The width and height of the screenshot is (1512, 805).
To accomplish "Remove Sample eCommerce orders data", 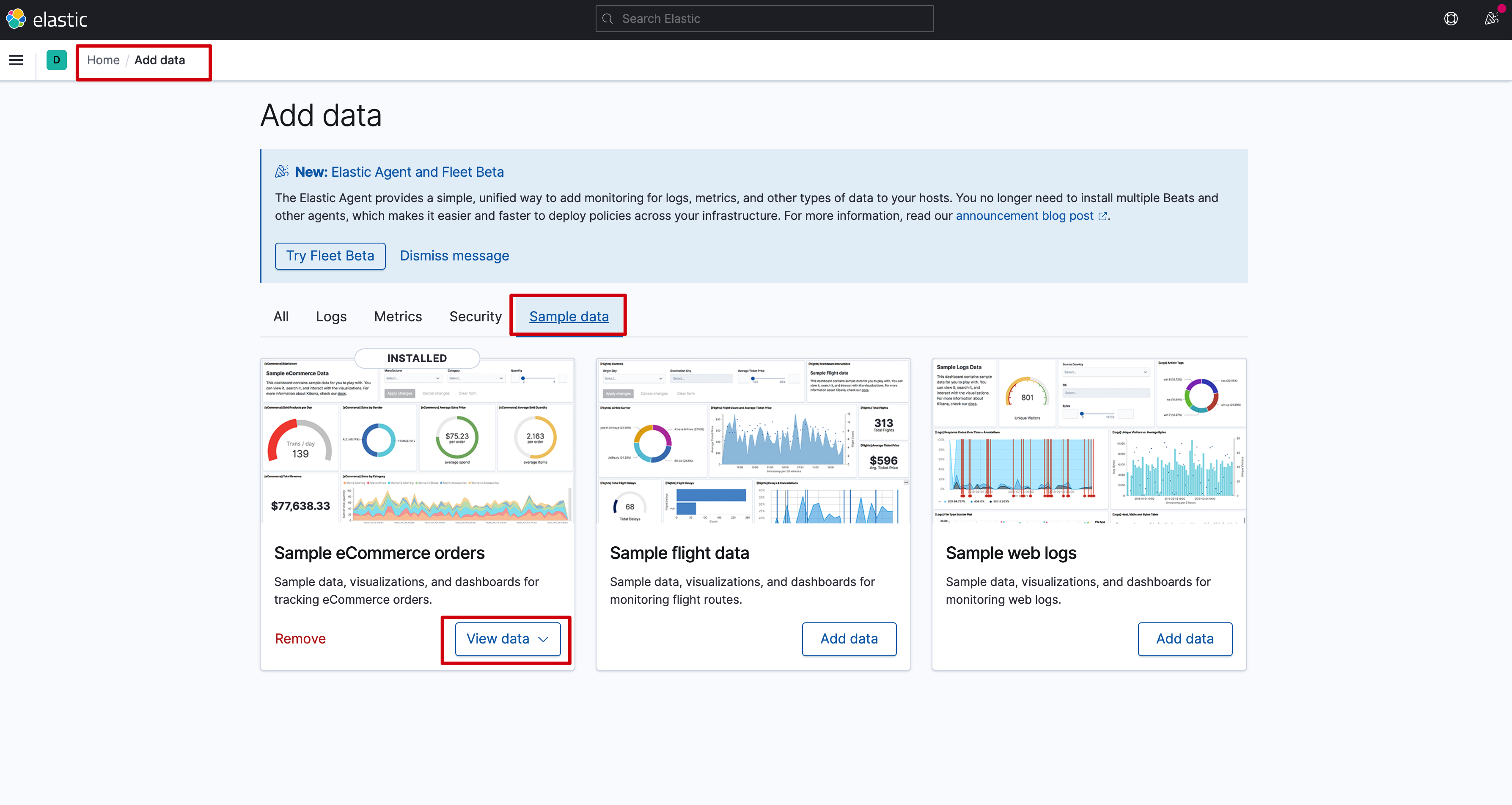I will (x=300, y=638).
